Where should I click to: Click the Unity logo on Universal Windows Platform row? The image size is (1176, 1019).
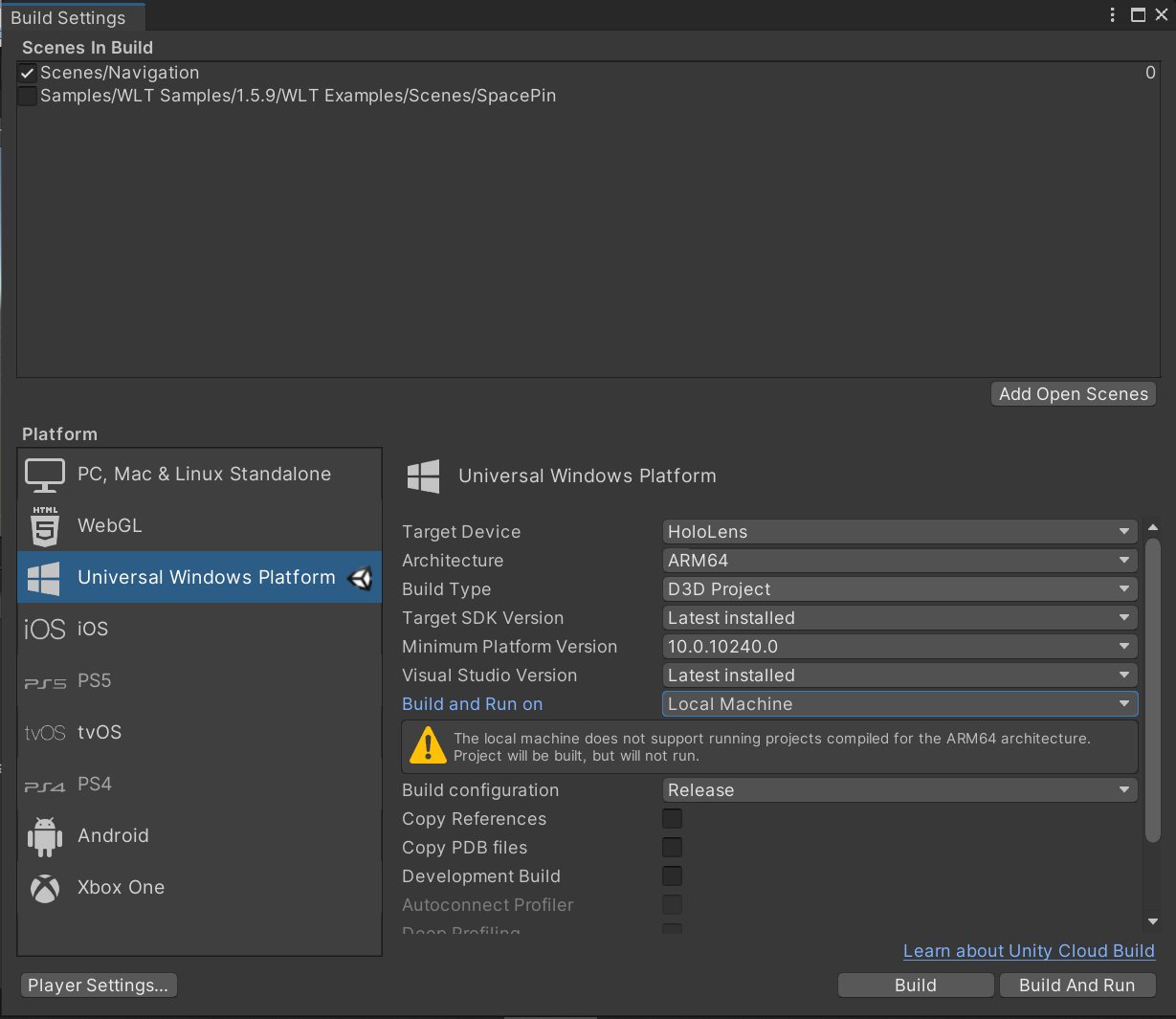point(361,577)
